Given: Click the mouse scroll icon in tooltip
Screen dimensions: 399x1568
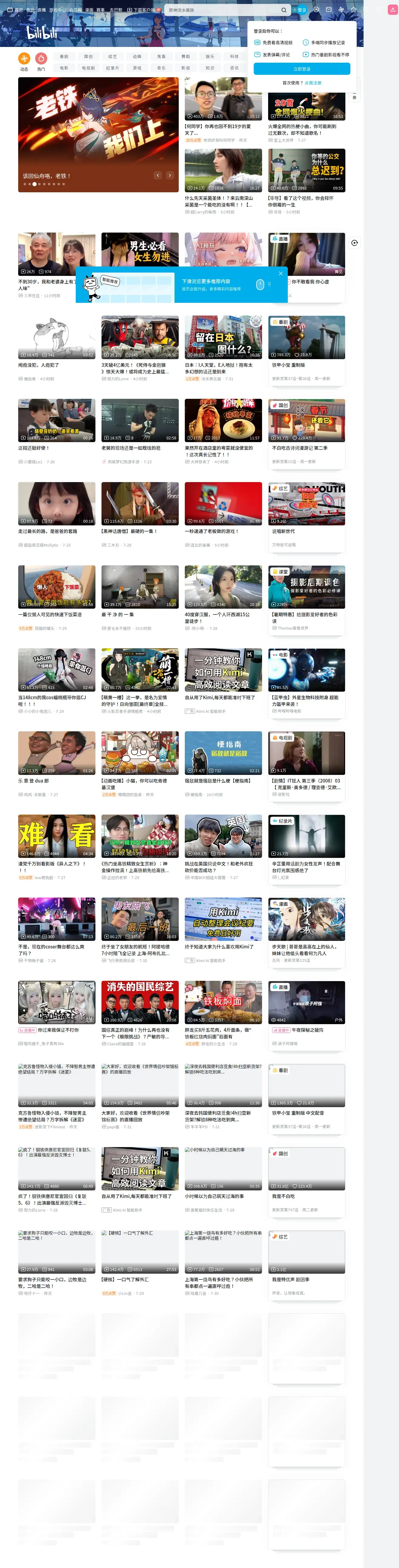Looking at the screenshot, I should point(260,284).
